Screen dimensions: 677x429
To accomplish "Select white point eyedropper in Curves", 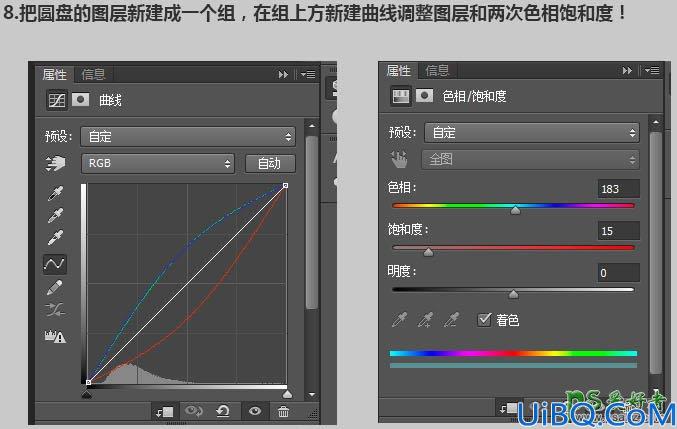I will 55,237.
